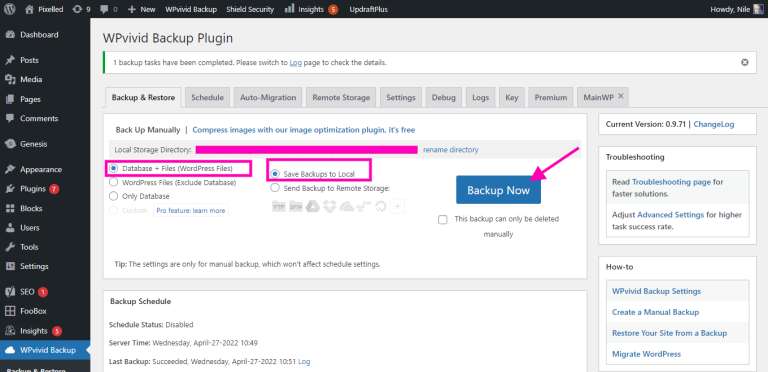The height and width of the screenshot is (372, 768).
Task: Open the Plugins icon in sidebar
Action: pos(10,189)
